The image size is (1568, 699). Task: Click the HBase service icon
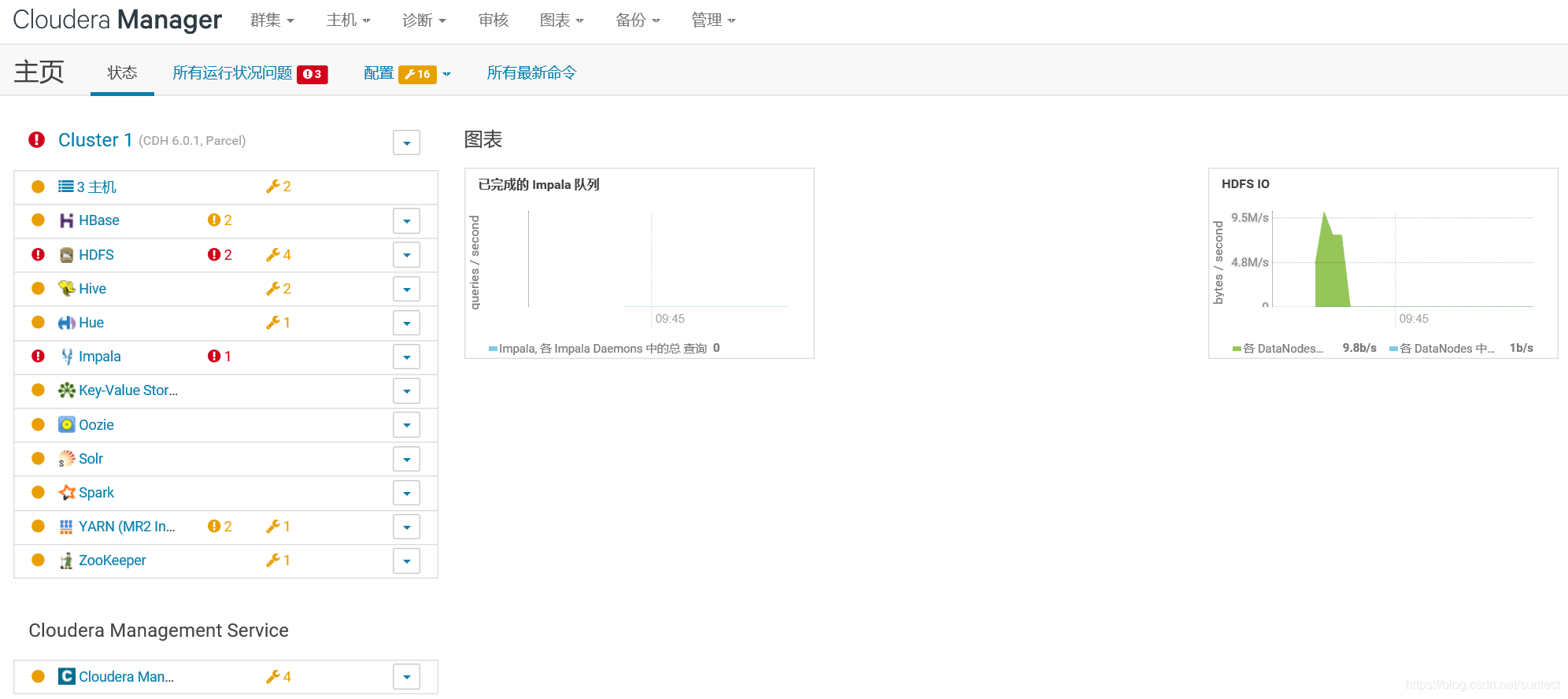click(67, 220)
